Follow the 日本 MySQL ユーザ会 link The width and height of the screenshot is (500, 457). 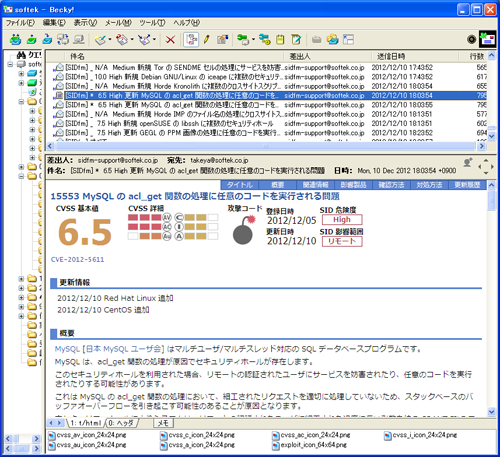click(x=123, y=349)
